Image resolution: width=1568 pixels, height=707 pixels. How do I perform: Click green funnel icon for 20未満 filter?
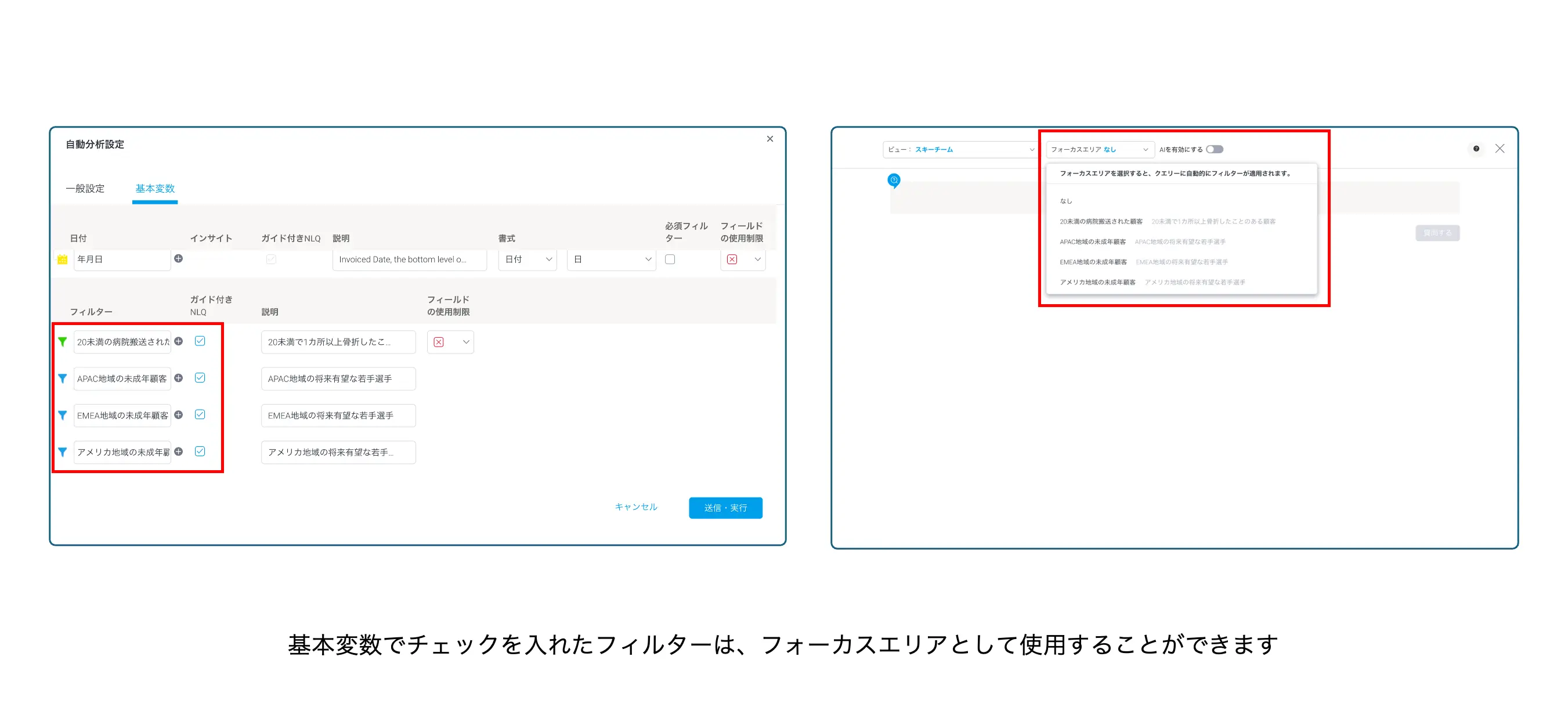pyautogui.click(x=62, y=342)
